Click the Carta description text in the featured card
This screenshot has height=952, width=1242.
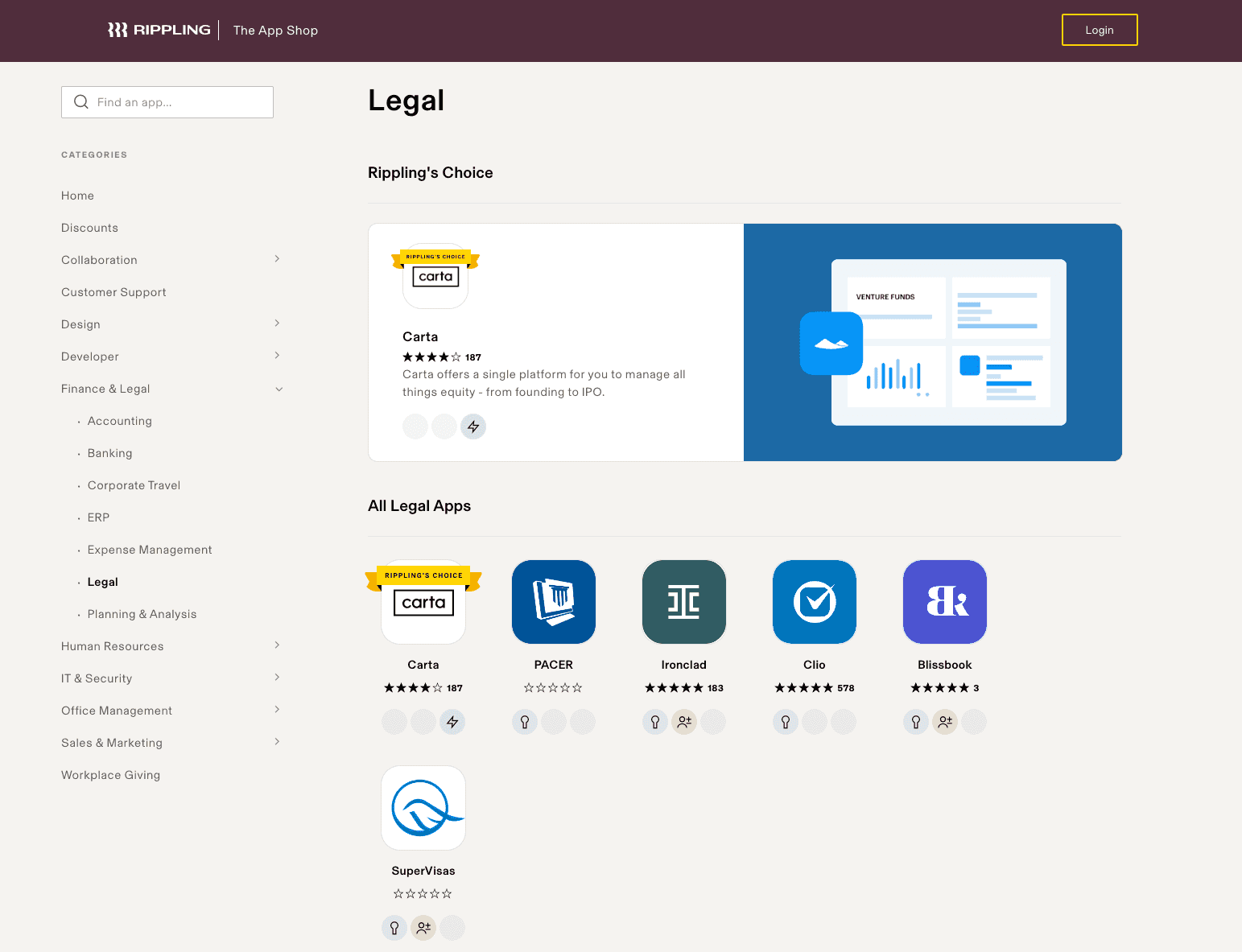pyautogui.click(x=544, y=383)
